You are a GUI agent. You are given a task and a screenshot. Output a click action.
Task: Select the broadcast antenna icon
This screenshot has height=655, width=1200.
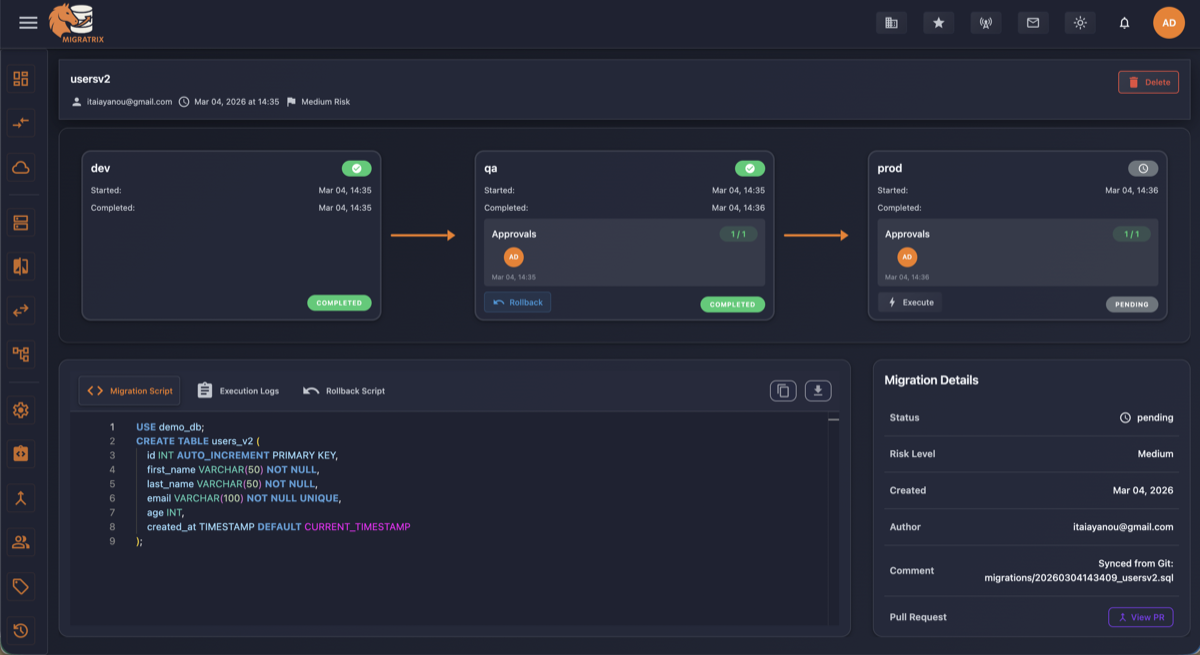(x=986, y=22)
